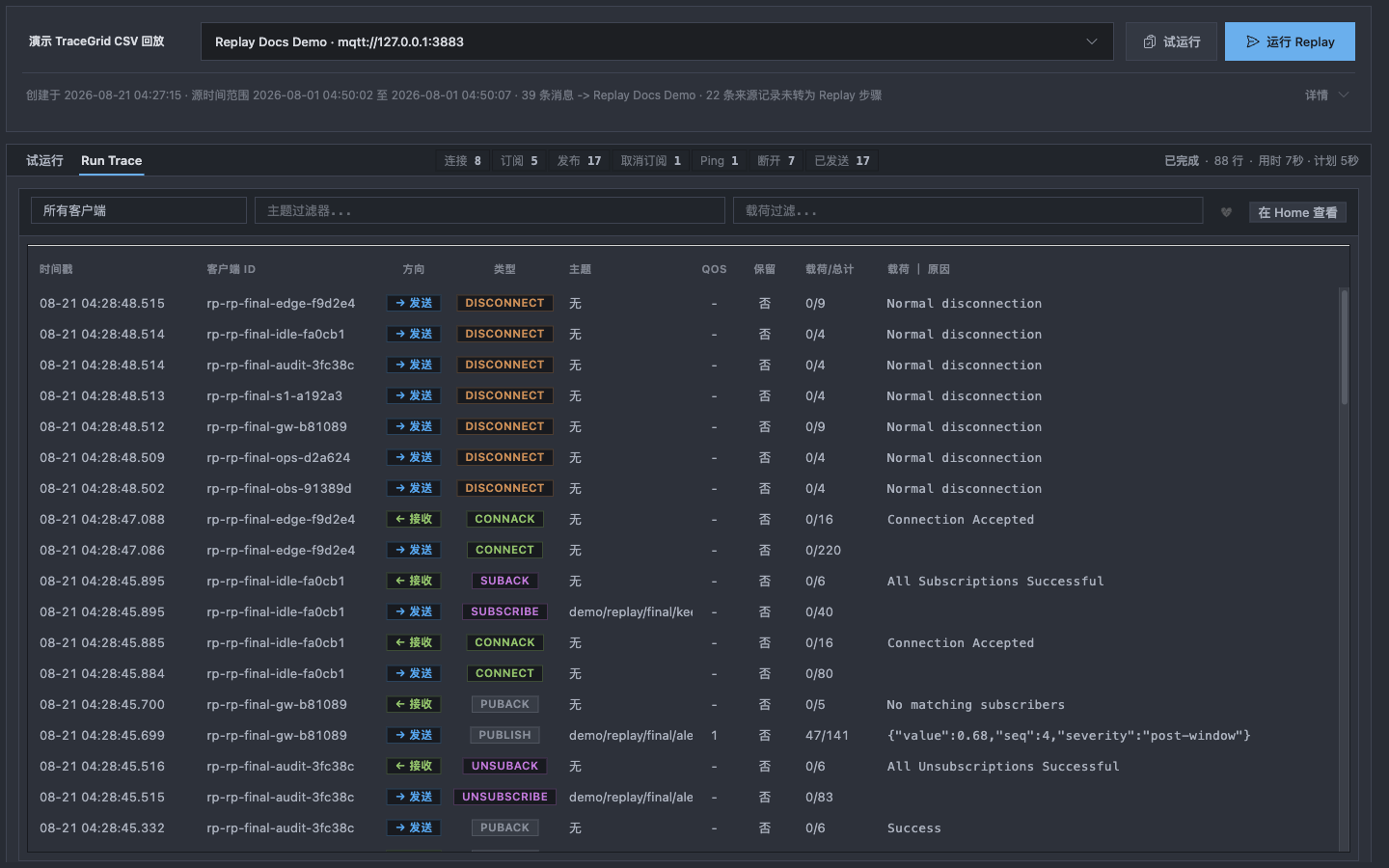Select the row timestamped 08-21 04:28:47.086
The height and width of the screenshot is (868, 1389).
685,550
